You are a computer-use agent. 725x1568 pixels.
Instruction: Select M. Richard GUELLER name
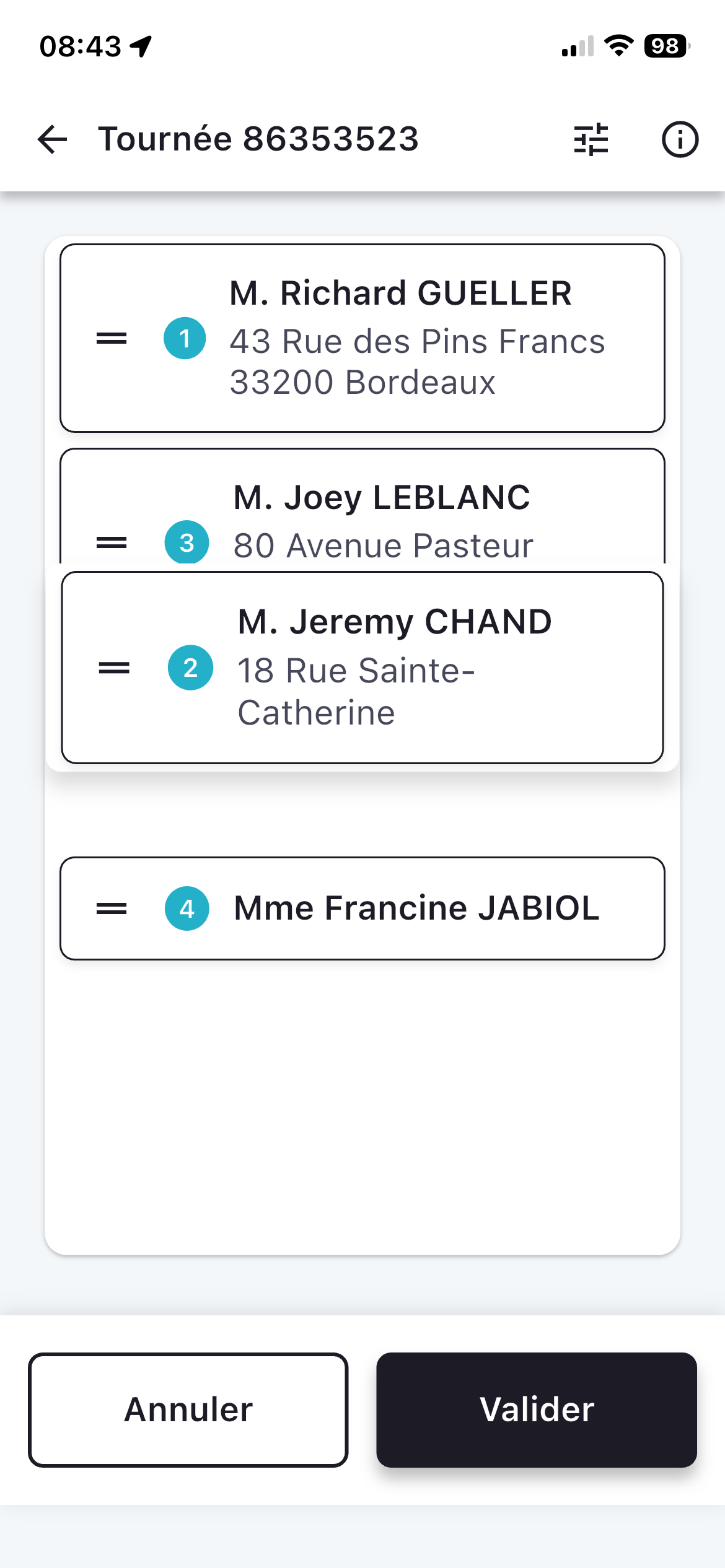400,293
